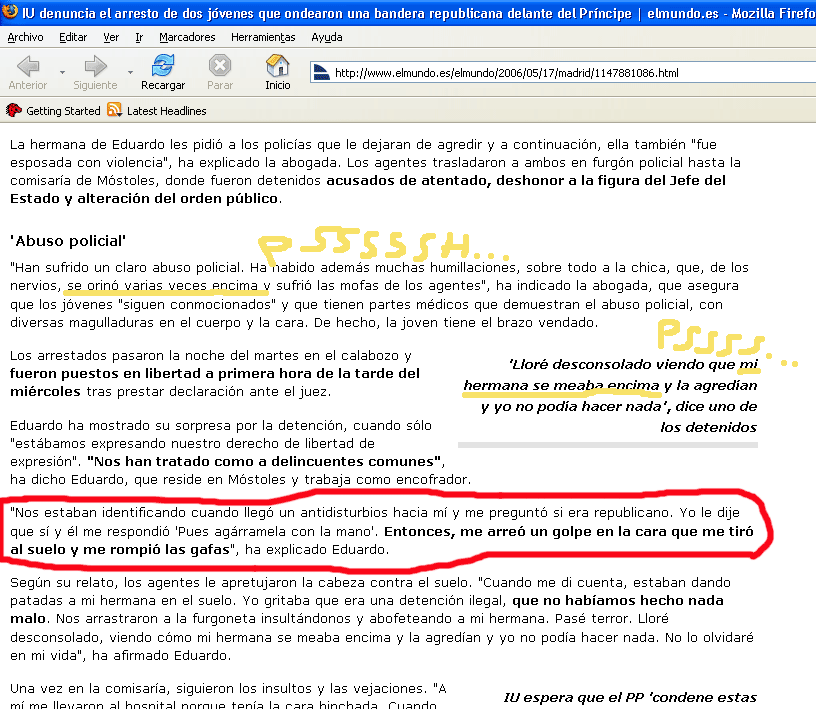This screenshot has width=816, height=709.
Task: Expand the forward history dropdown arrow
Action: (x=129, y=73)
